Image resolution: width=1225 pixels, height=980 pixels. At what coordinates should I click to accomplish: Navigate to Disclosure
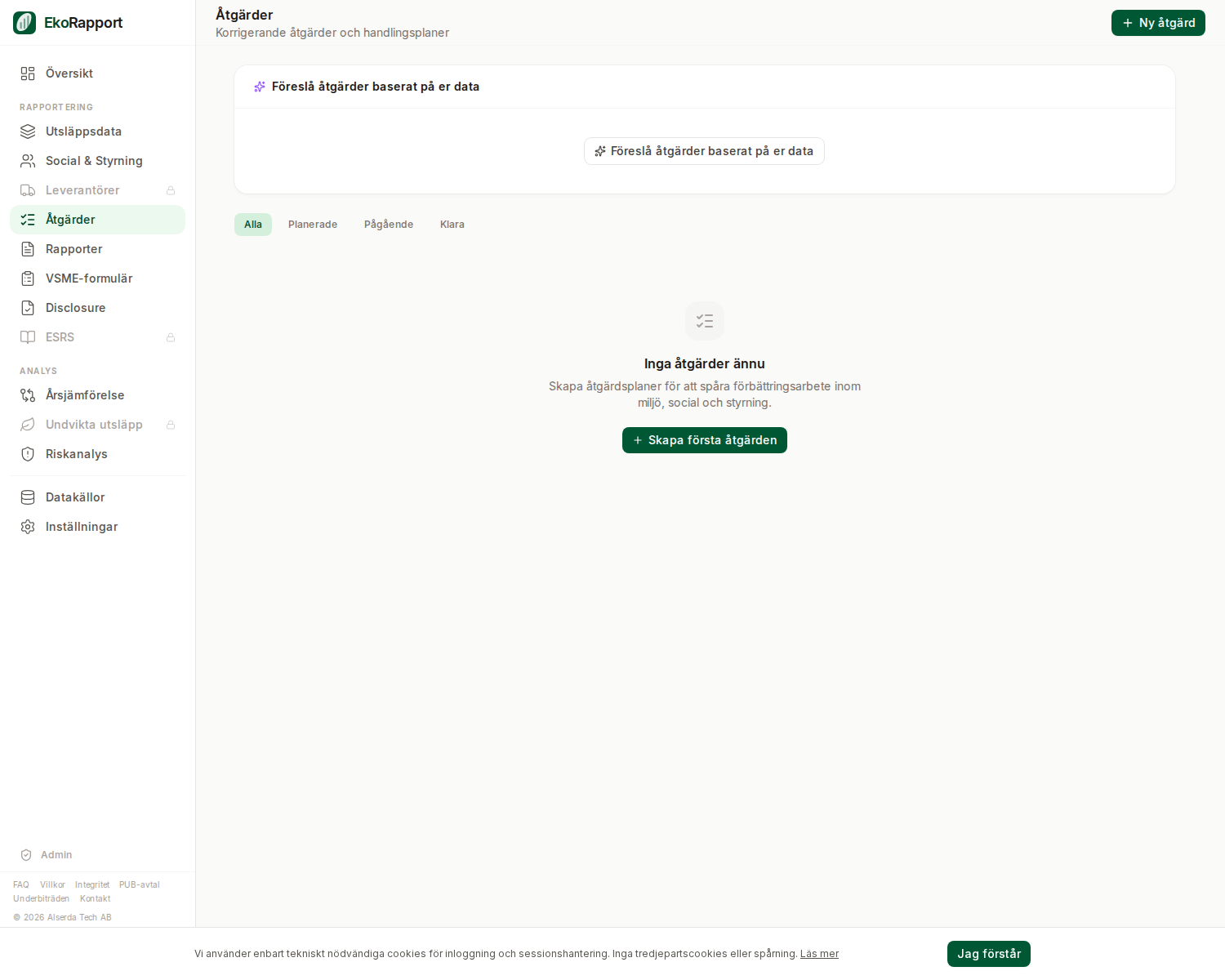[x=97, y=308]
